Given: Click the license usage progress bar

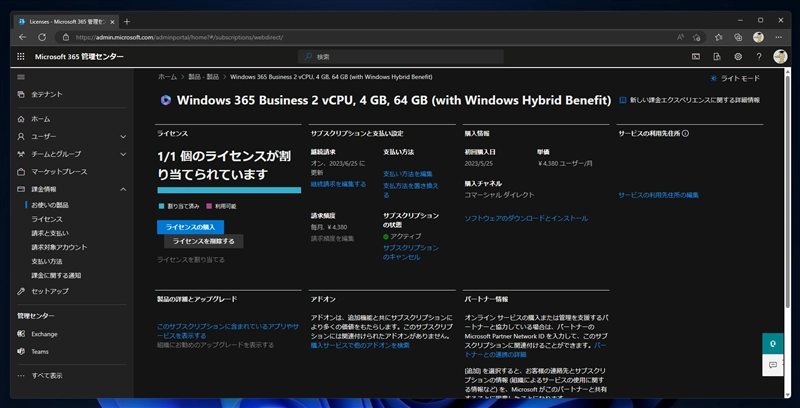Looking at the screenshot, I should click(x=229, y=190).
